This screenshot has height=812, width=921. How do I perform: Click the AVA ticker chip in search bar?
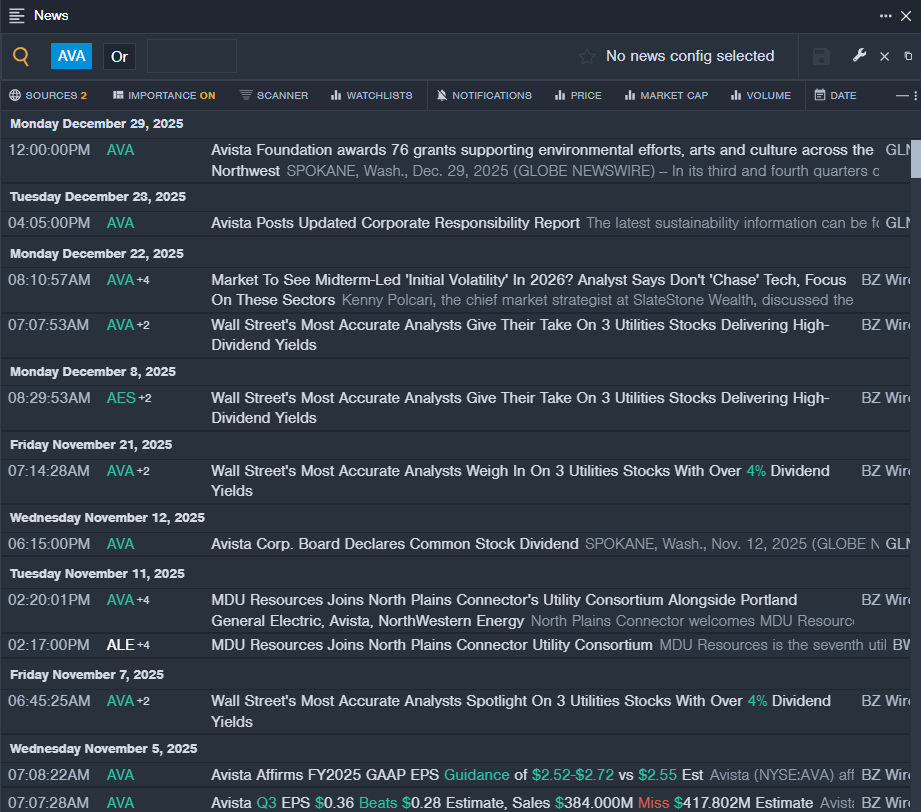coord(71,57)
